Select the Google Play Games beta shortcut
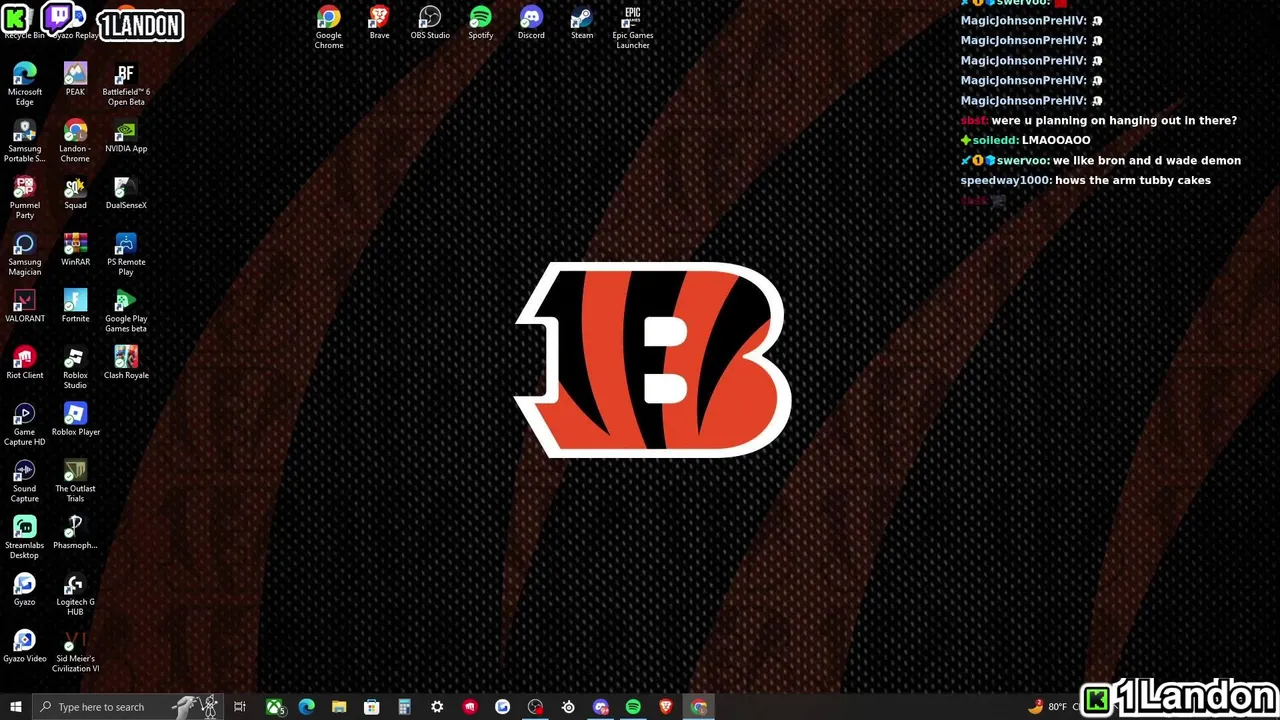The height and width of the screenshot is (720, 1280). click(126, 311)
